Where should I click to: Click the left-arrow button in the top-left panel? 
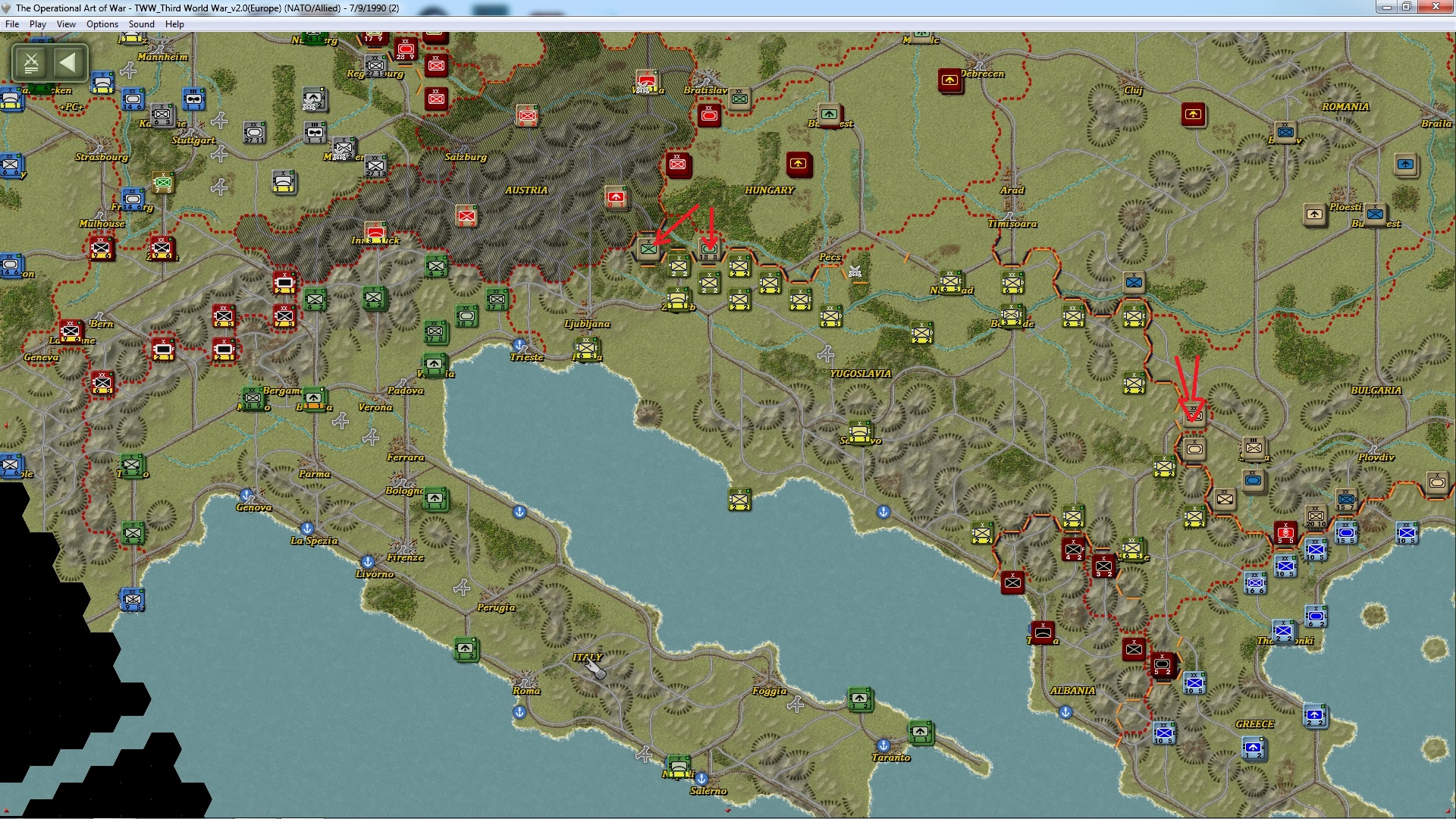(x=68, y=62)
